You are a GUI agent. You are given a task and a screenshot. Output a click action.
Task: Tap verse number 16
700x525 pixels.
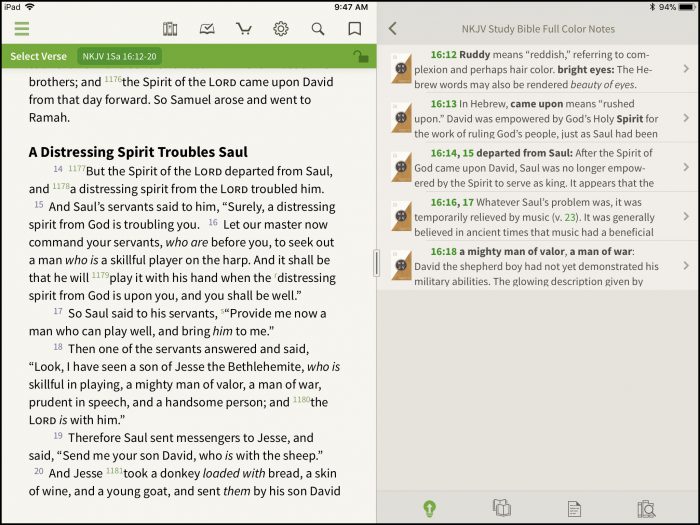point(213,222)
